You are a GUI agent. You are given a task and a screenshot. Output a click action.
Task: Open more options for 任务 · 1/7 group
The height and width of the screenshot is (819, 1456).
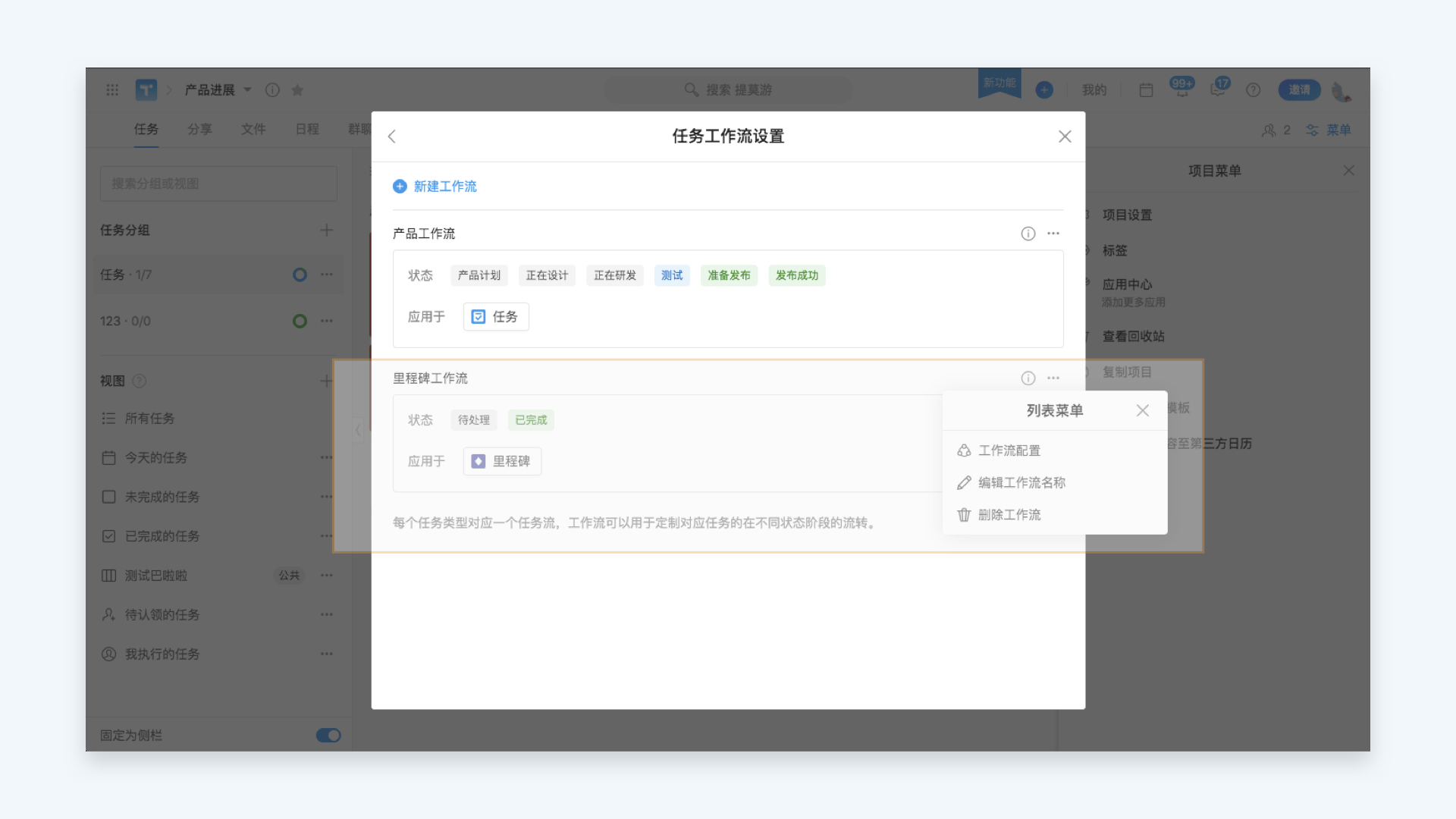coord(327,275)
